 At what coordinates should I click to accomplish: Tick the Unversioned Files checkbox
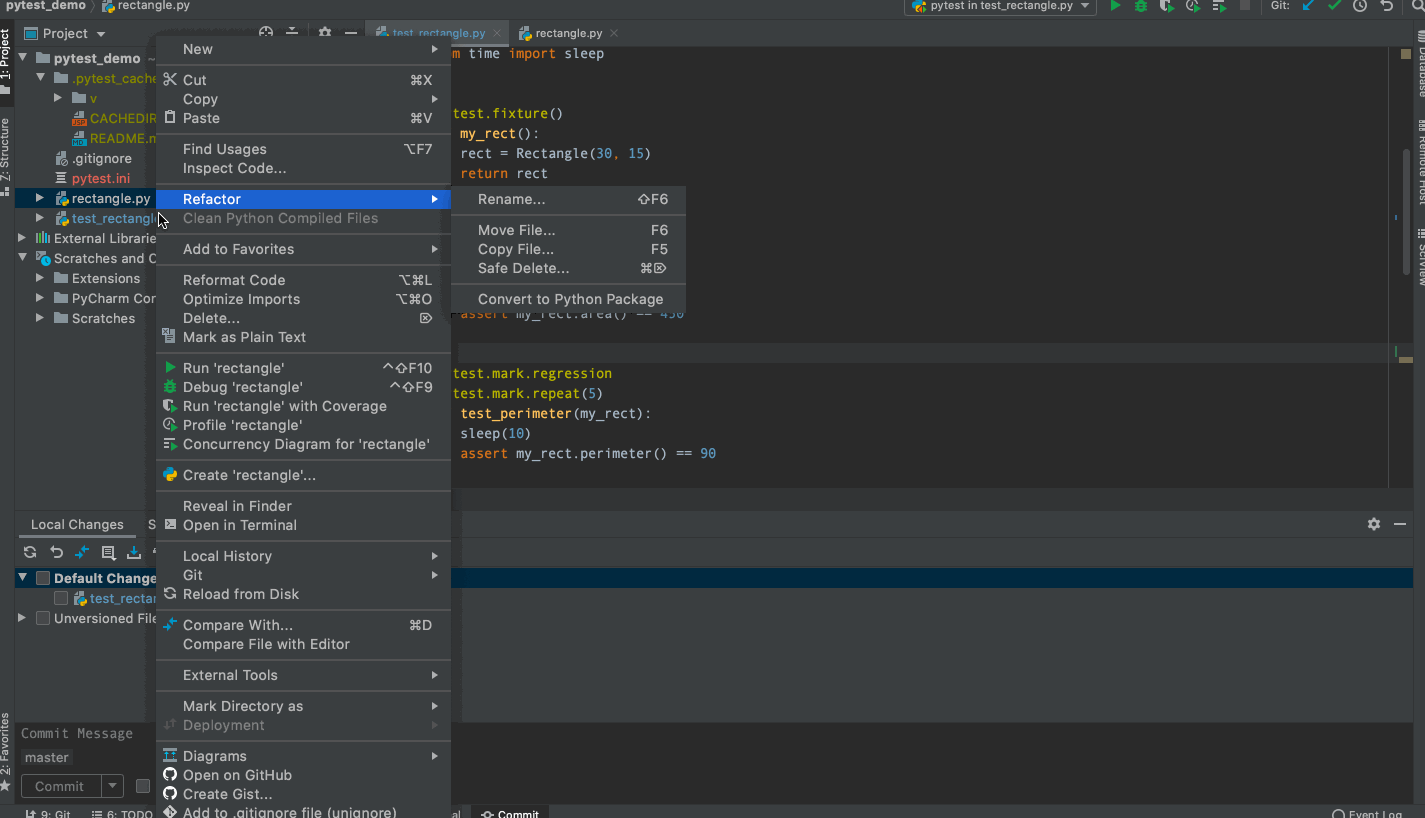[43, 618]
